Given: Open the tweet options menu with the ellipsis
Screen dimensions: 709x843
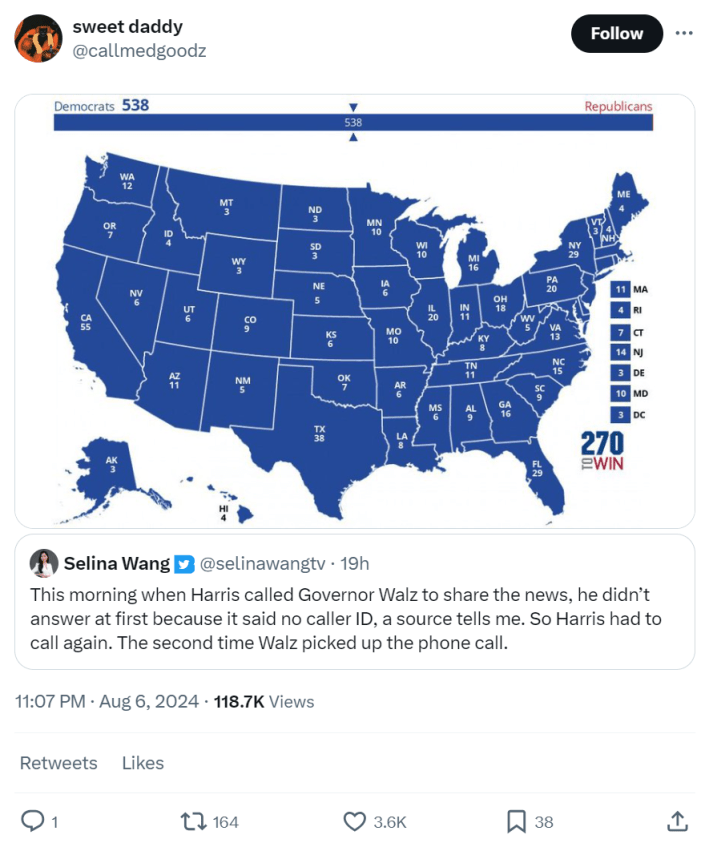Looking at the screenshot, I should [684, 33].
